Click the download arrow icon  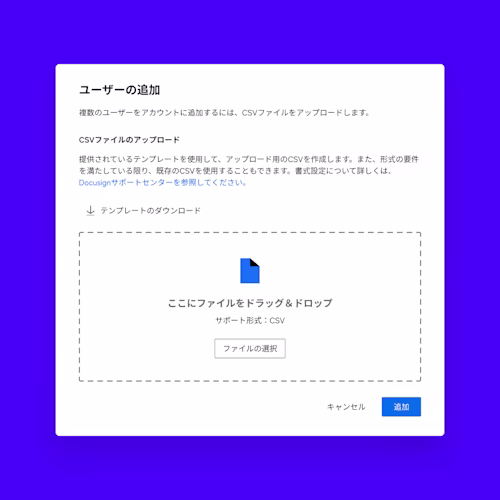(90, 211)
